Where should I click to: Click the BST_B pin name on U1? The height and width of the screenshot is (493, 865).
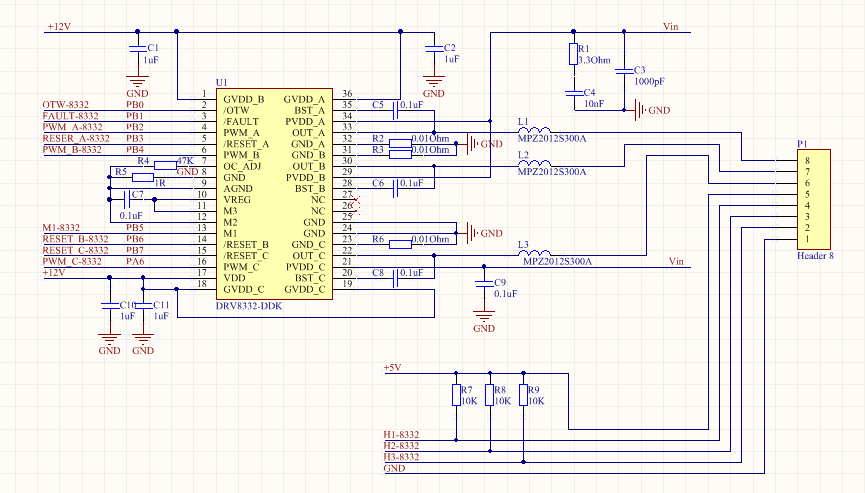pyautogui.click(x=309, y=189)
